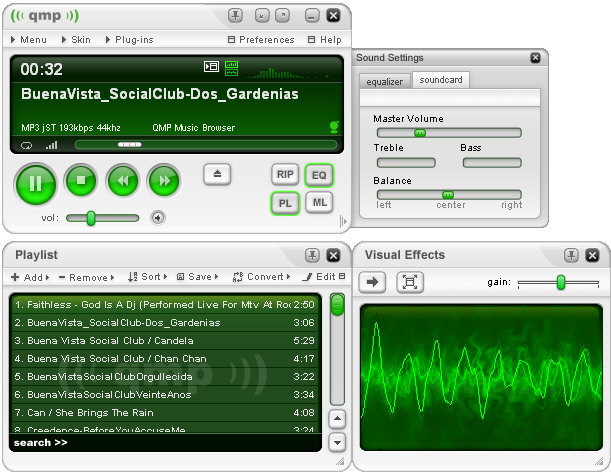Pause the currently playing track
The image size is (611, 473).
[x=37, y=182]
